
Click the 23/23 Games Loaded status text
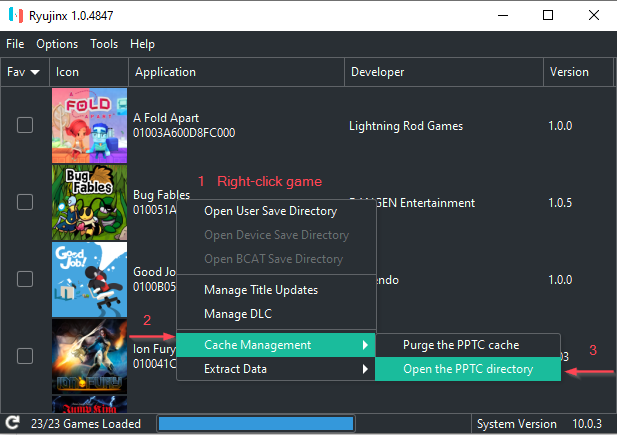point(86,424)
